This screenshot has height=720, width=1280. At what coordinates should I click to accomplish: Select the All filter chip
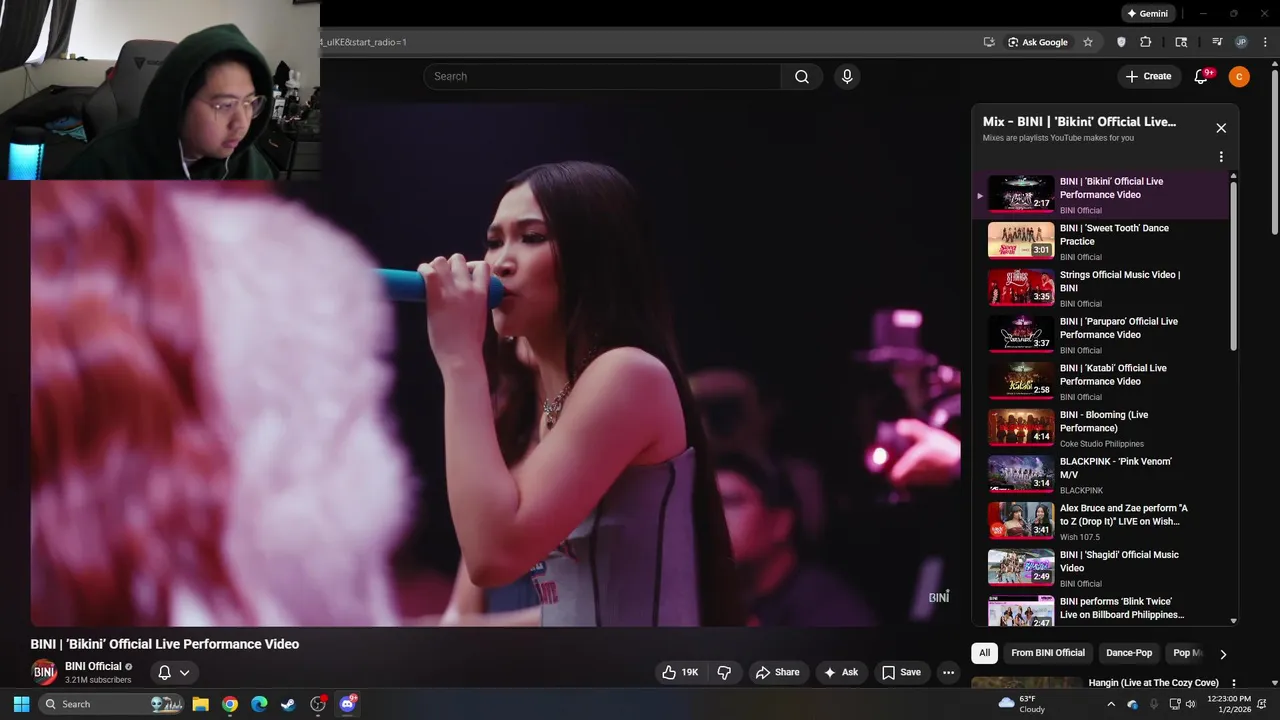pyautogui.click(x=985, y=653)
